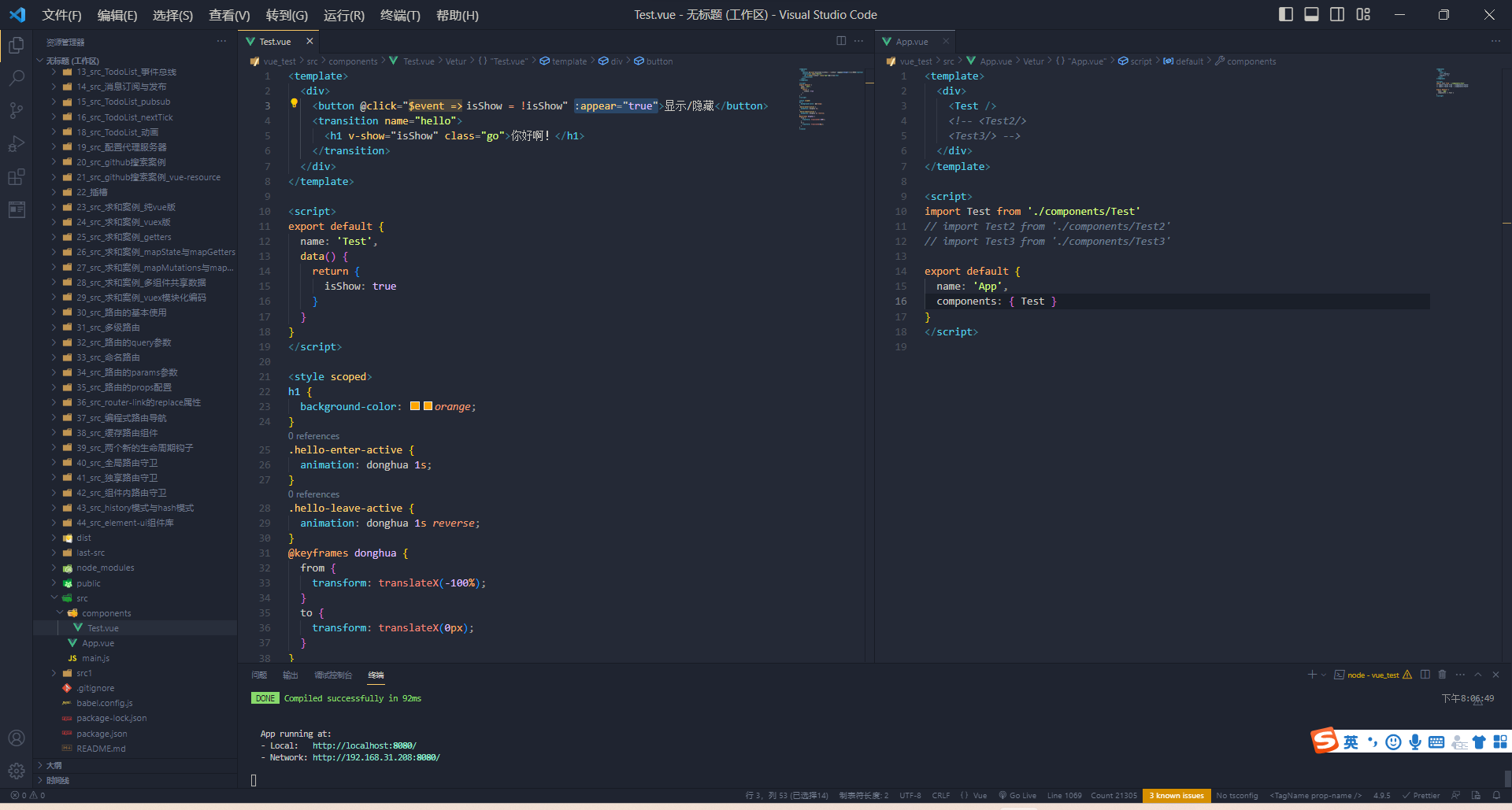This screenshot has width=1512, height=810.
Task: Open main.js in the explorer tree
Action: pos(95,658)
